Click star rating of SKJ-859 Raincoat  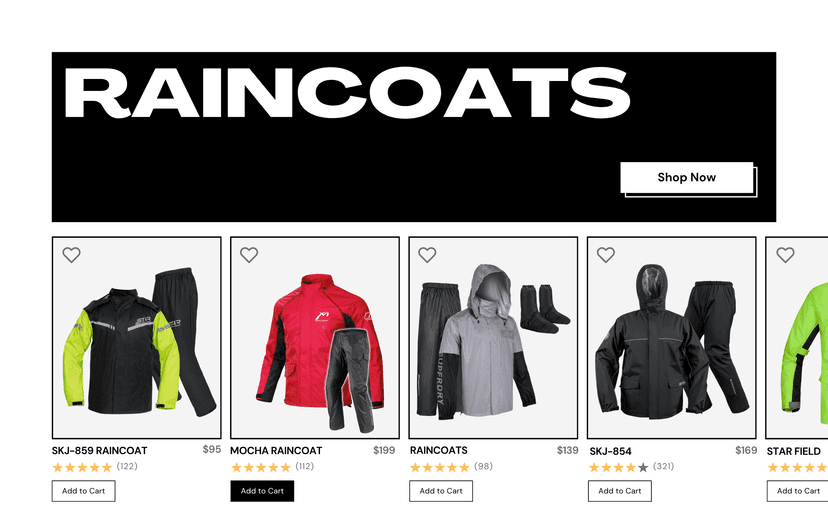82,467
